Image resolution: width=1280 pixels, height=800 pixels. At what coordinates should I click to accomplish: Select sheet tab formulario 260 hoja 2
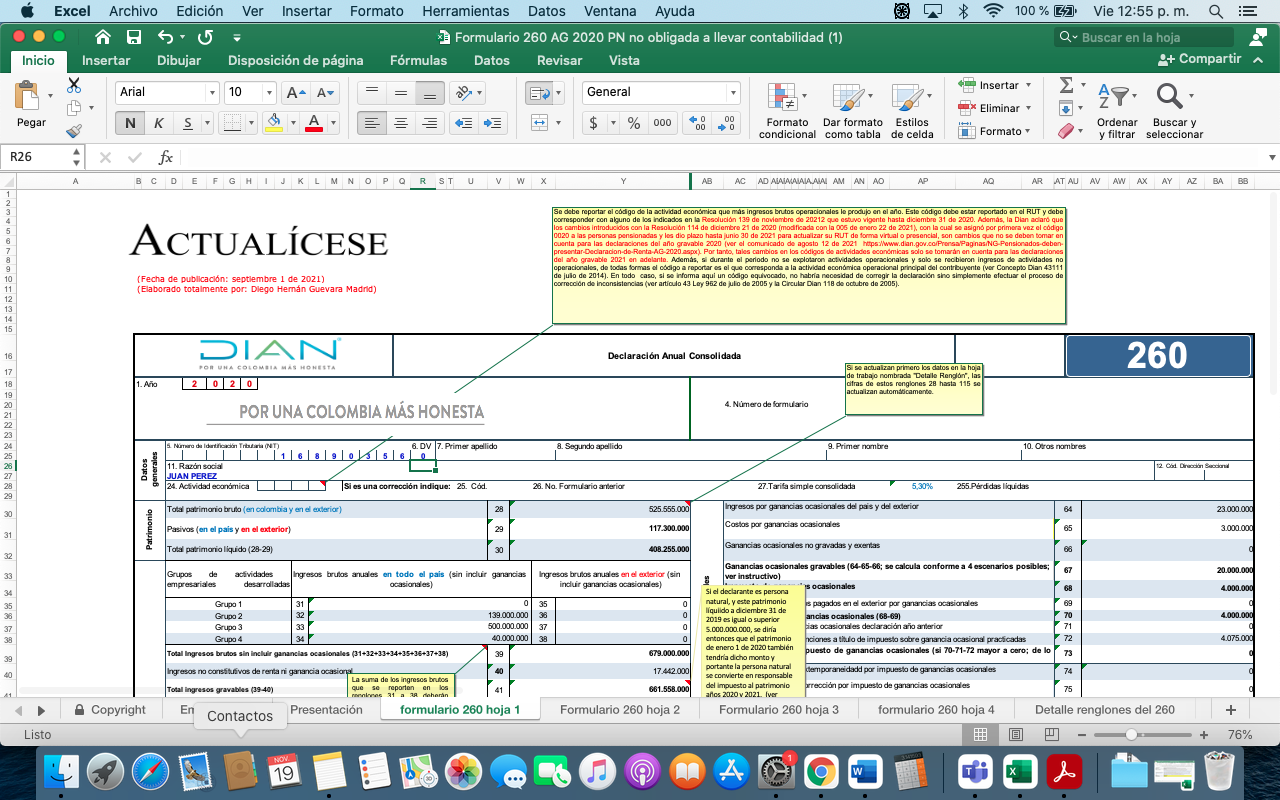click(620, 709)
